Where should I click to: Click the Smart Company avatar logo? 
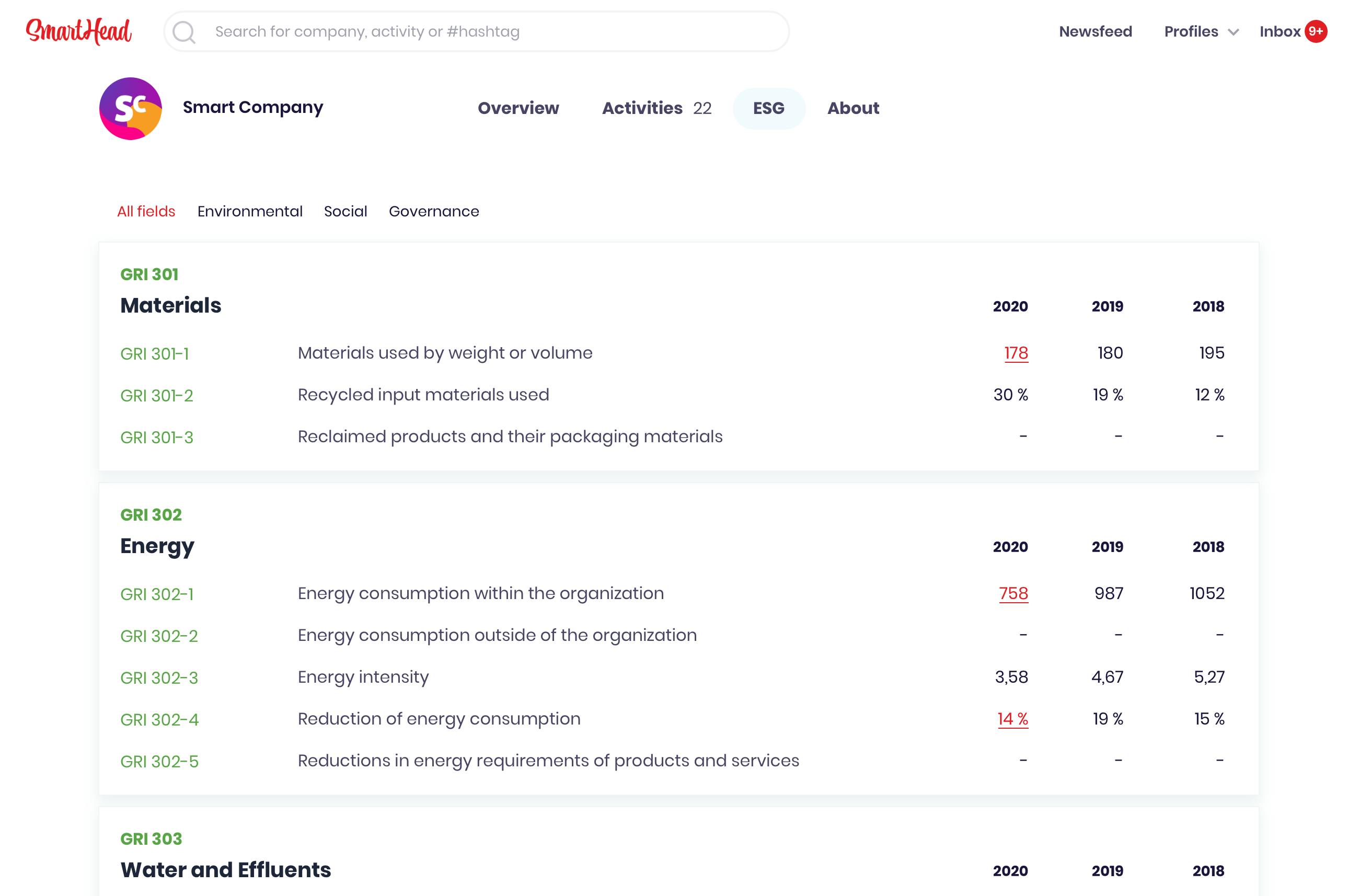pos(130,109)
